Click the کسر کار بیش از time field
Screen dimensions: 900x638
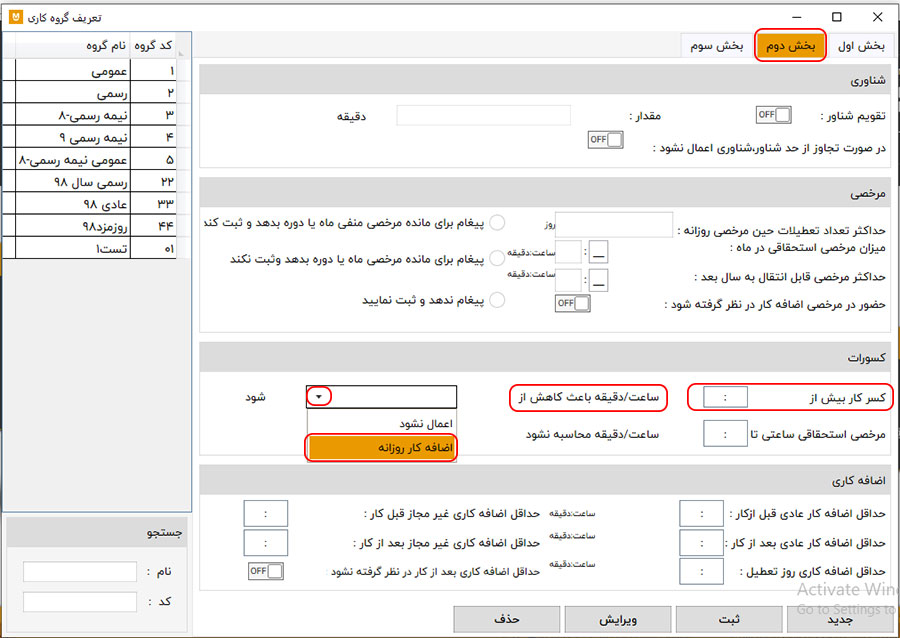[725, 397]
